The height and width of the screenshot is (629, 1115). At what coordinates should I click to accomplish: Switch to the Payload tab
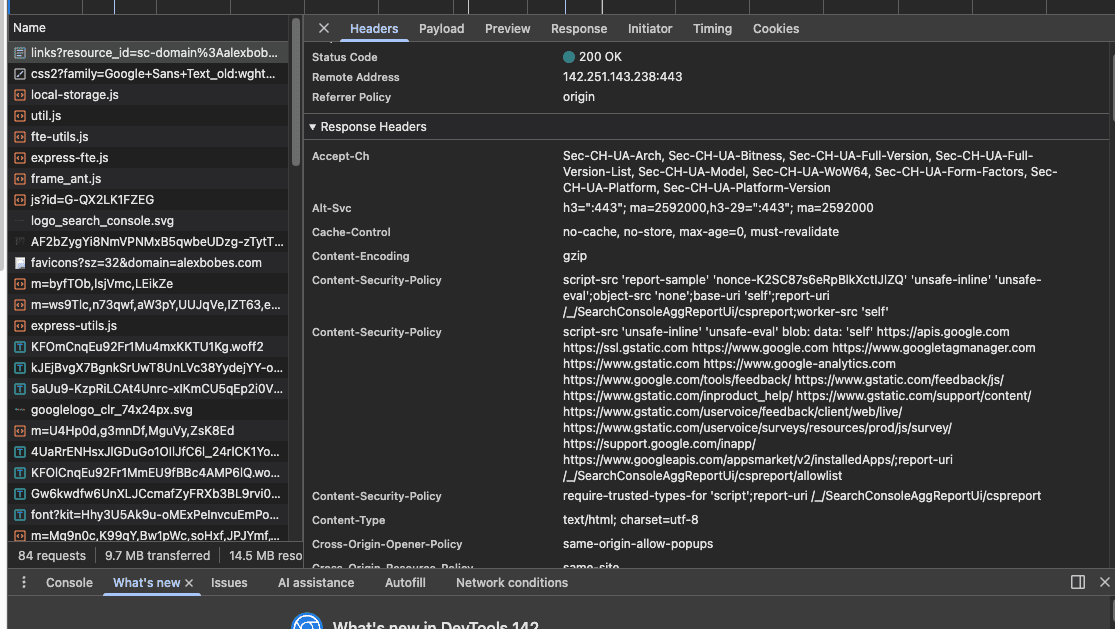[x=441, y=29]
